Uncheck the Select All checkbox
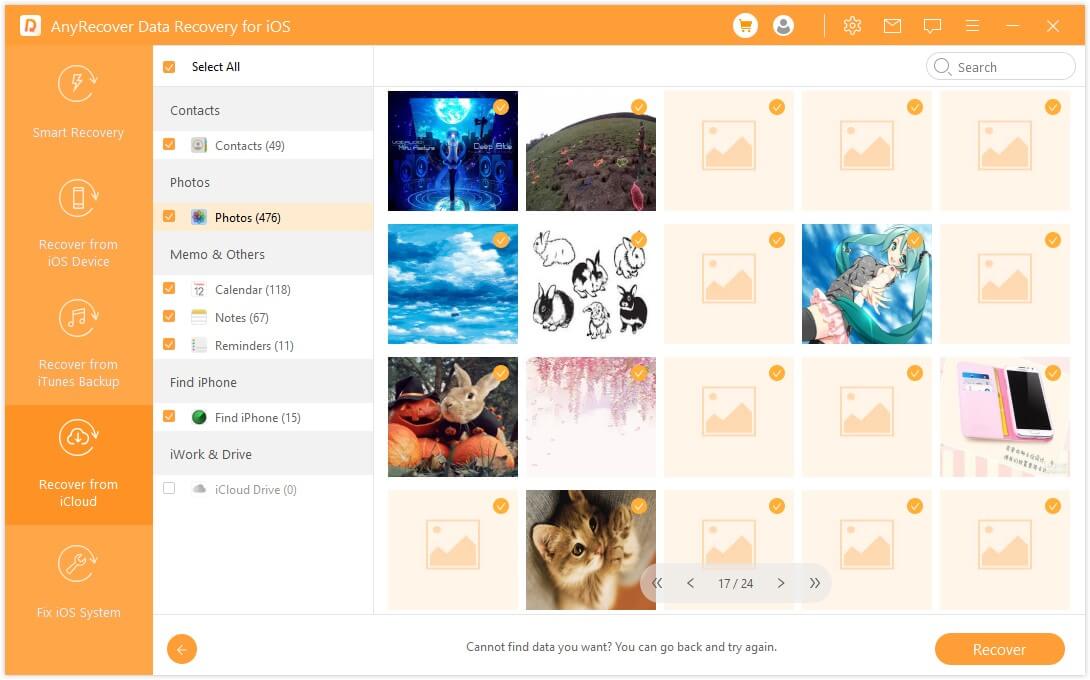 coord(169,67)
